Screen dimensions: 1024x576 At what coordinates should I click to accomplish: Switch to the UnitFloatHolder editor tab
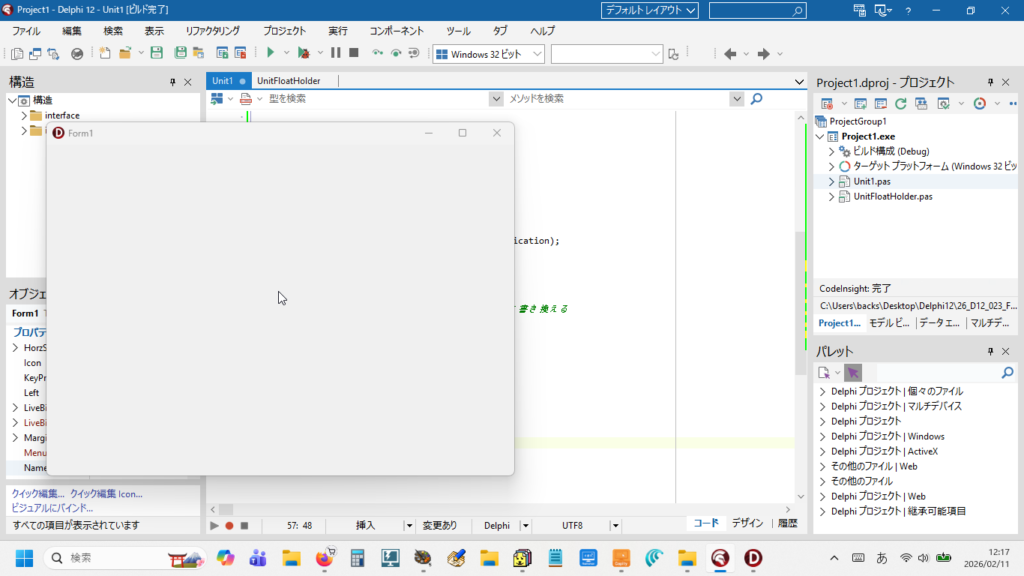click(x=288, y=80)
